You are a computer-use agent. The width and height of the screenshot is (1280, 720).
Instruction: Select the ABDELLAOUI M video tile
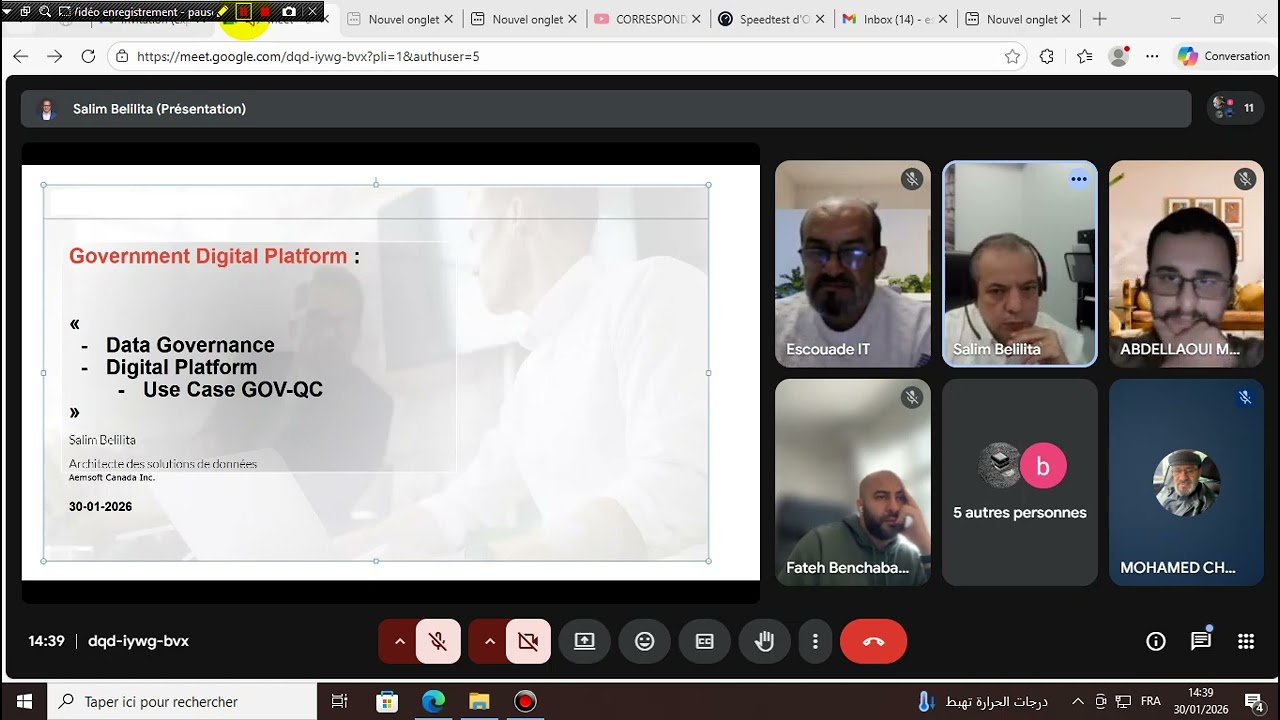pos(1186,264)
